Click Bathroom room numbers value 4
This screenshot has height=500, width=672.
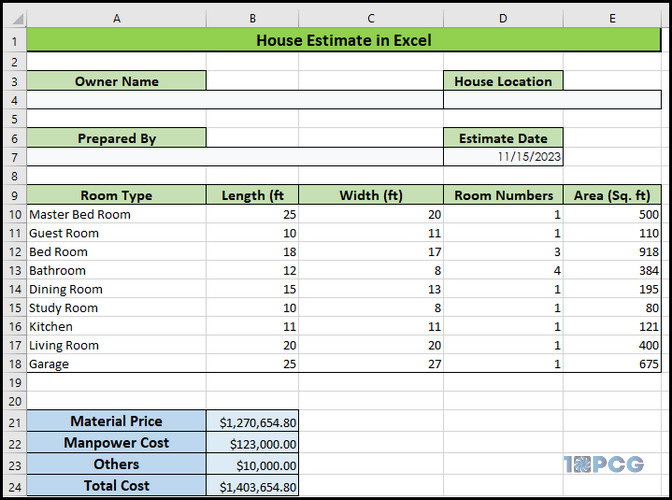(x=503, y=270)
